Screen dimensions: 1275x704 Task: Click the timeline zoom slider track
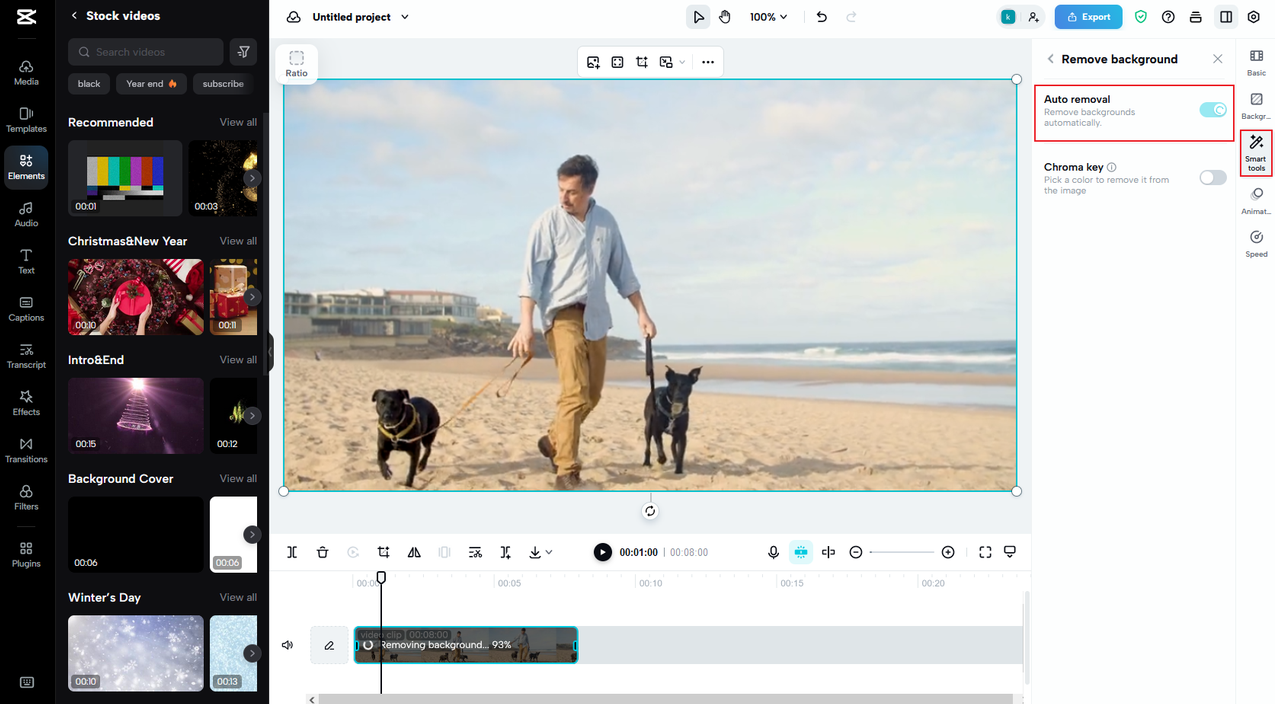(902, 552)
